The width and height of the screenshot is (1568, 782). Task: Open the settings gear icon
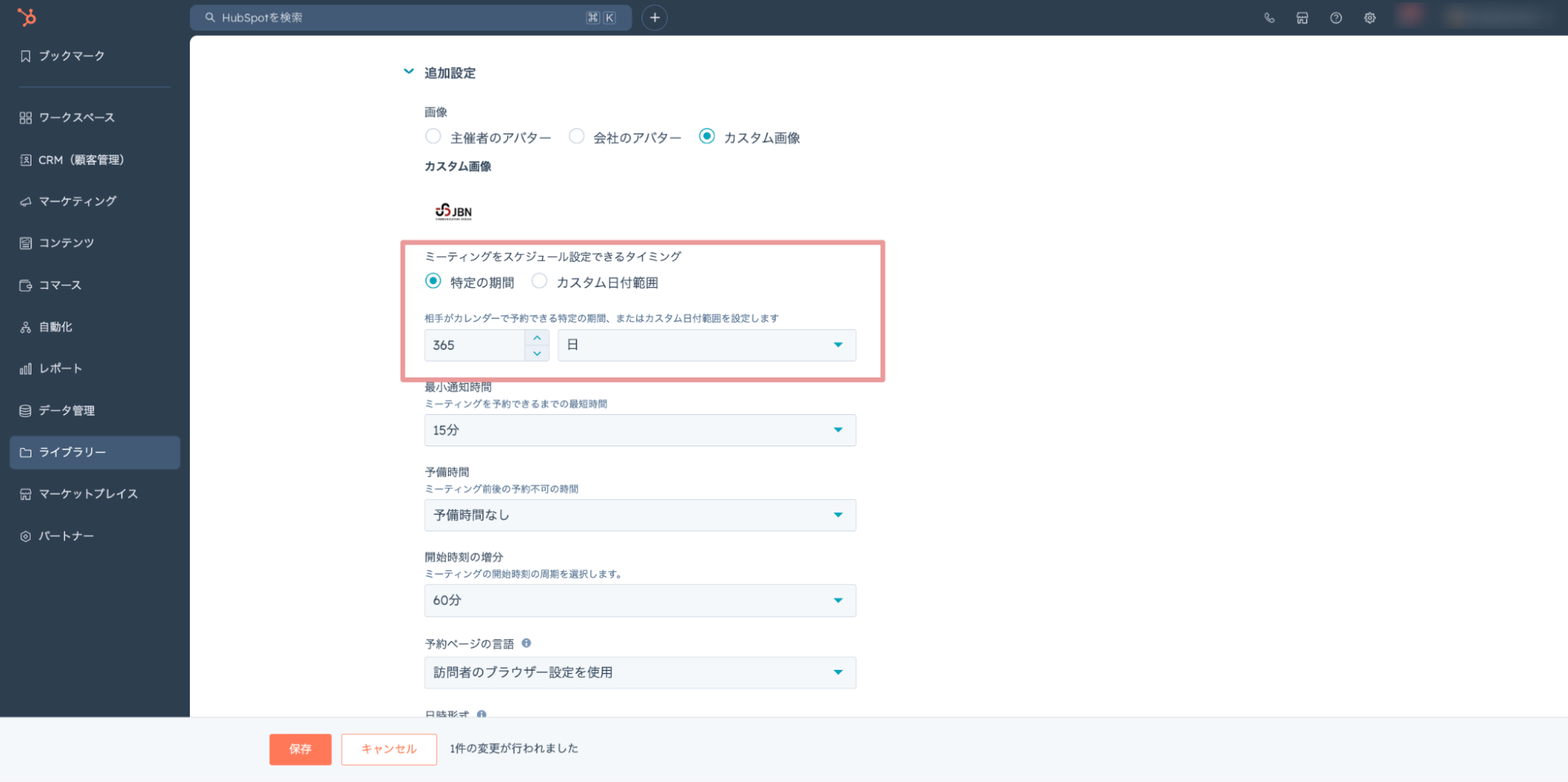pyautogui.click(x=1370, y=18)
